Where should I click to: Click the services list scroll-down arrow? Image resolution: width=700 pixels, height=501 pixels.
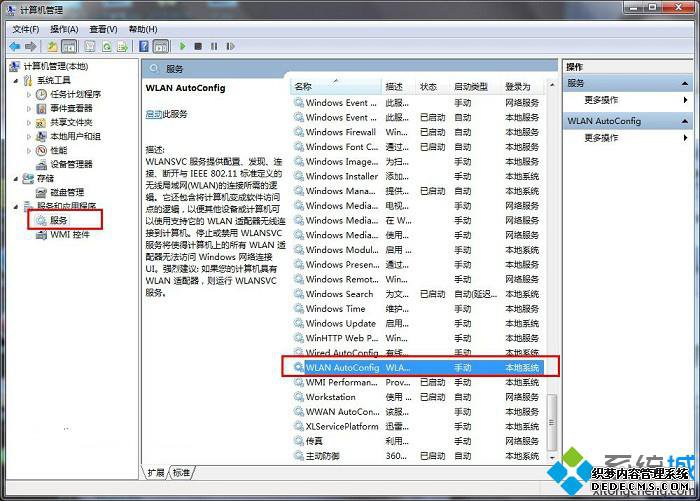(x=552, y=458)
